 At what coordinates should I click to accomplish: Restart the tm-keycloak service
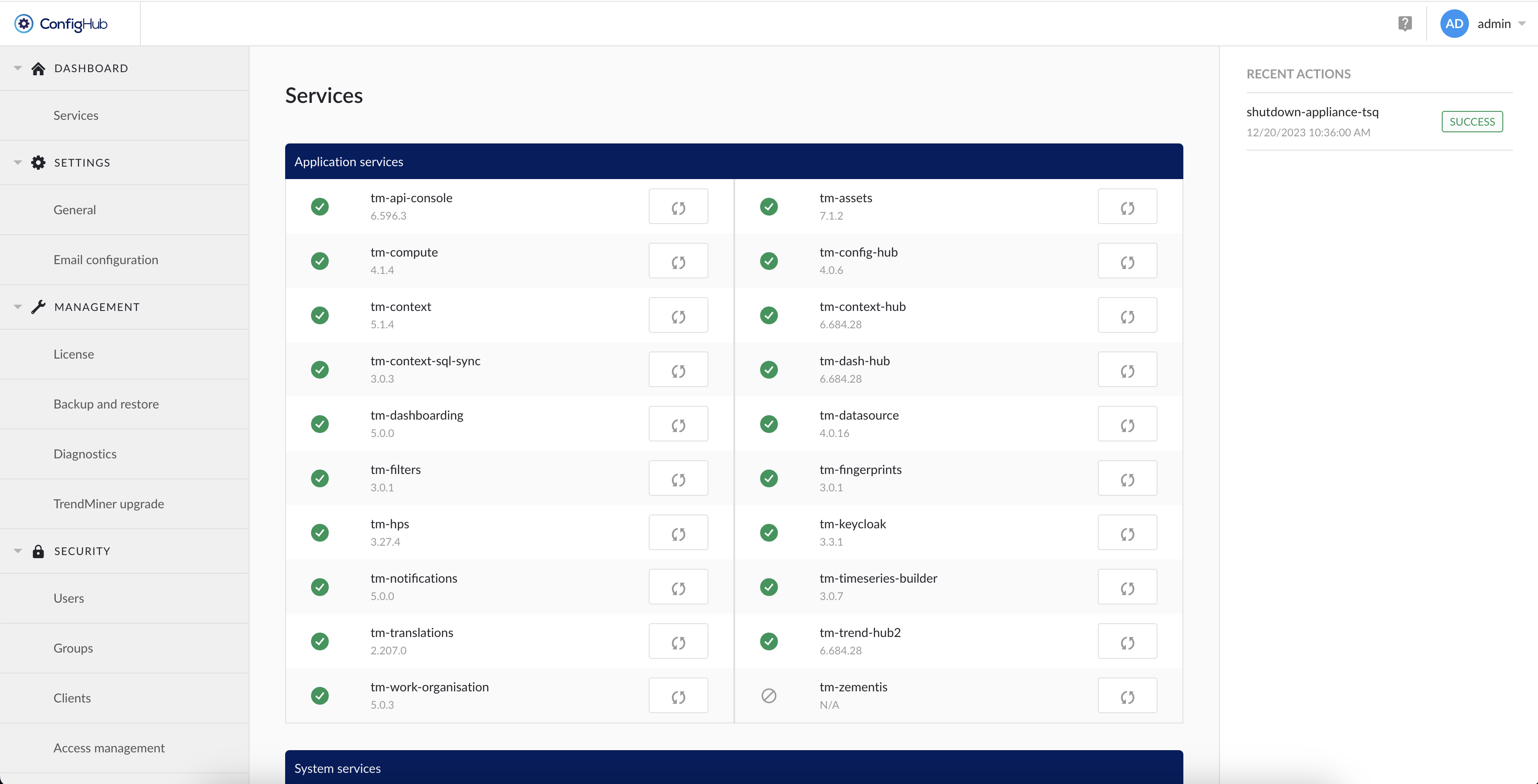pyautogui.click(x=1127, y=533)
